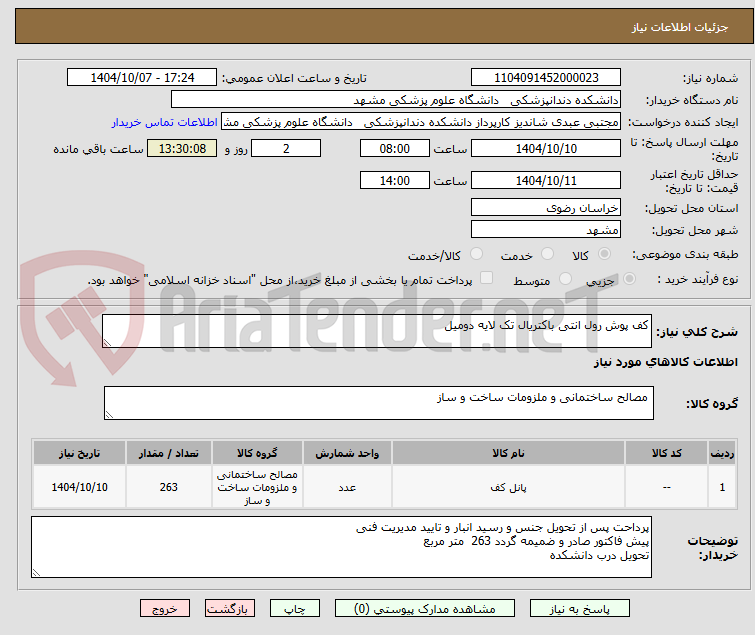Click the quantity cell 263
The width and height of the screenshot is (755, 635).
(169, 487)
